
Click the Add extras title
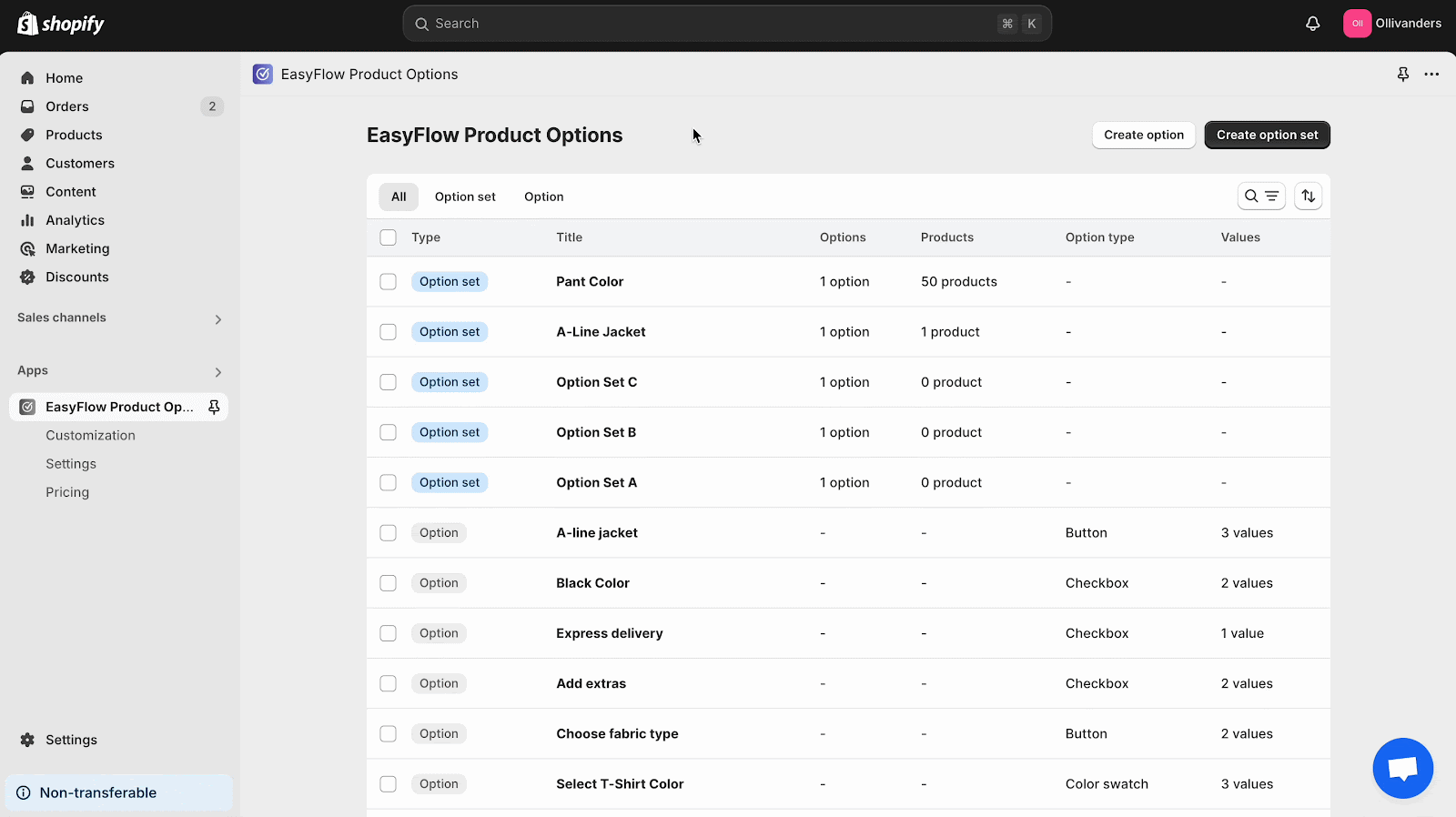(591, 683)
